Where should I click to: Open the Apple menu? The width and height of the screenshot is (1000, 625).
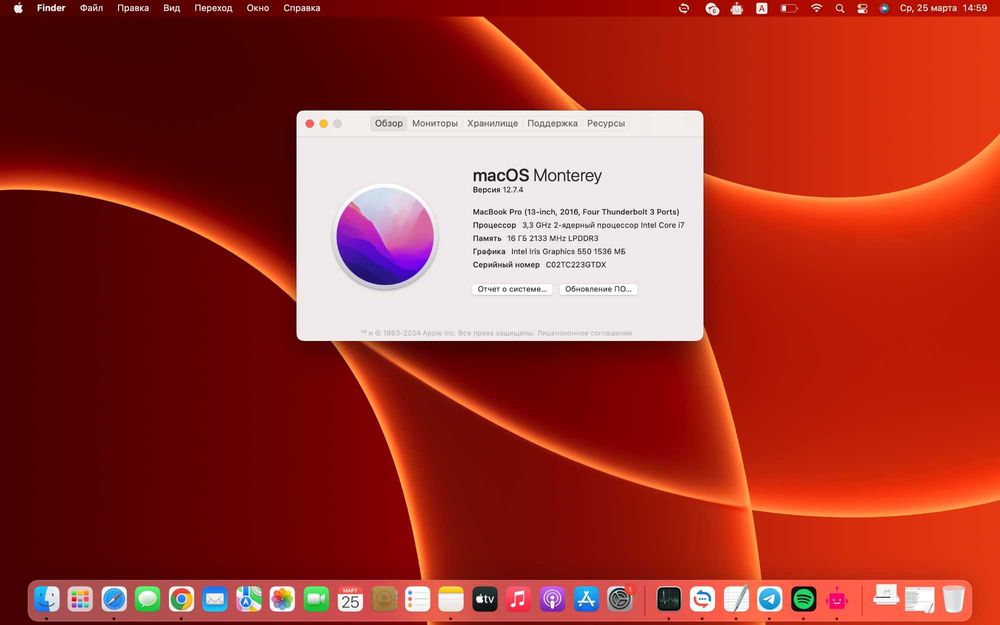[18, 8]
